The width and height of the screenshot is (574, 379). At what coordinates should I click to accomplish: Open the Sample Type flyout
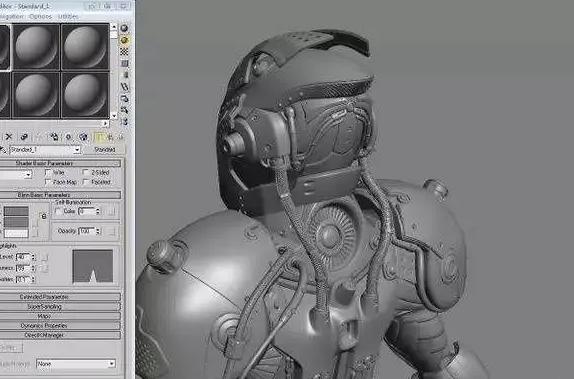124,28
